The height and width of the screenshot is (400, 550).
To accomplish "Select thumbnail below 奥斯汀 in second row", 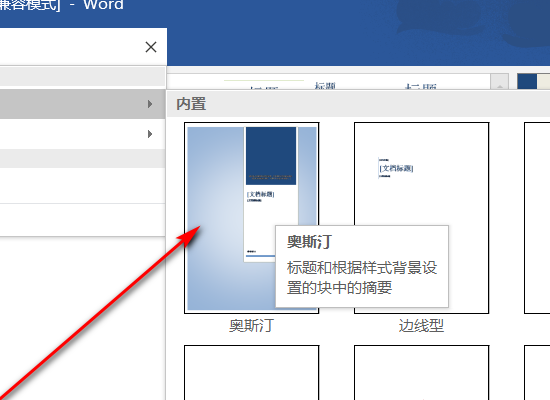I will [x=251, y=373].
